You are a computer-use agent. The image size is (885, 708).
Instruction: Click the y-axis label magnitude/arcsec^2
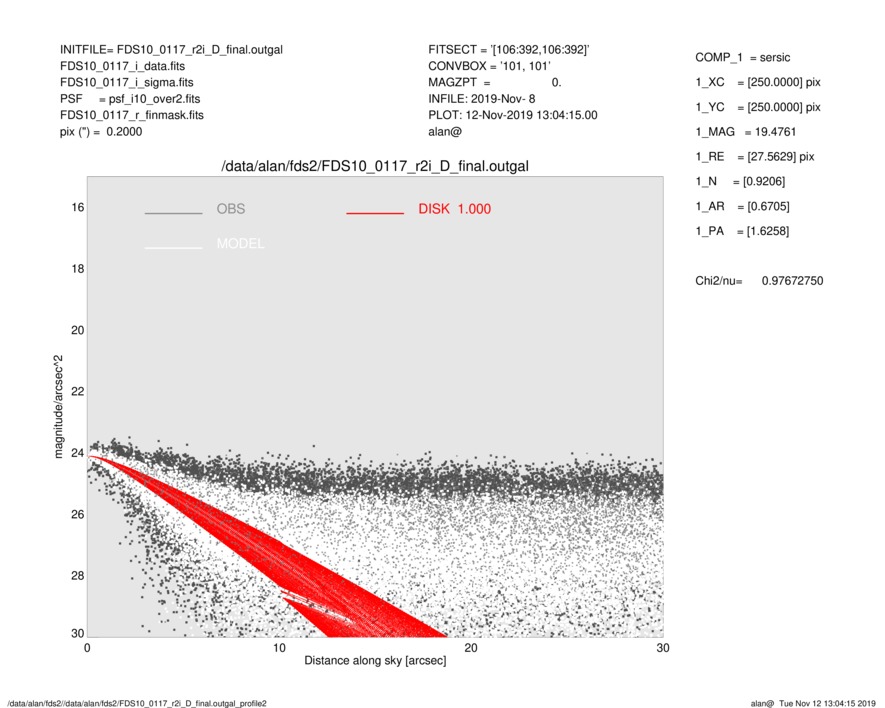pyautogui.click(x=58, y=407)
